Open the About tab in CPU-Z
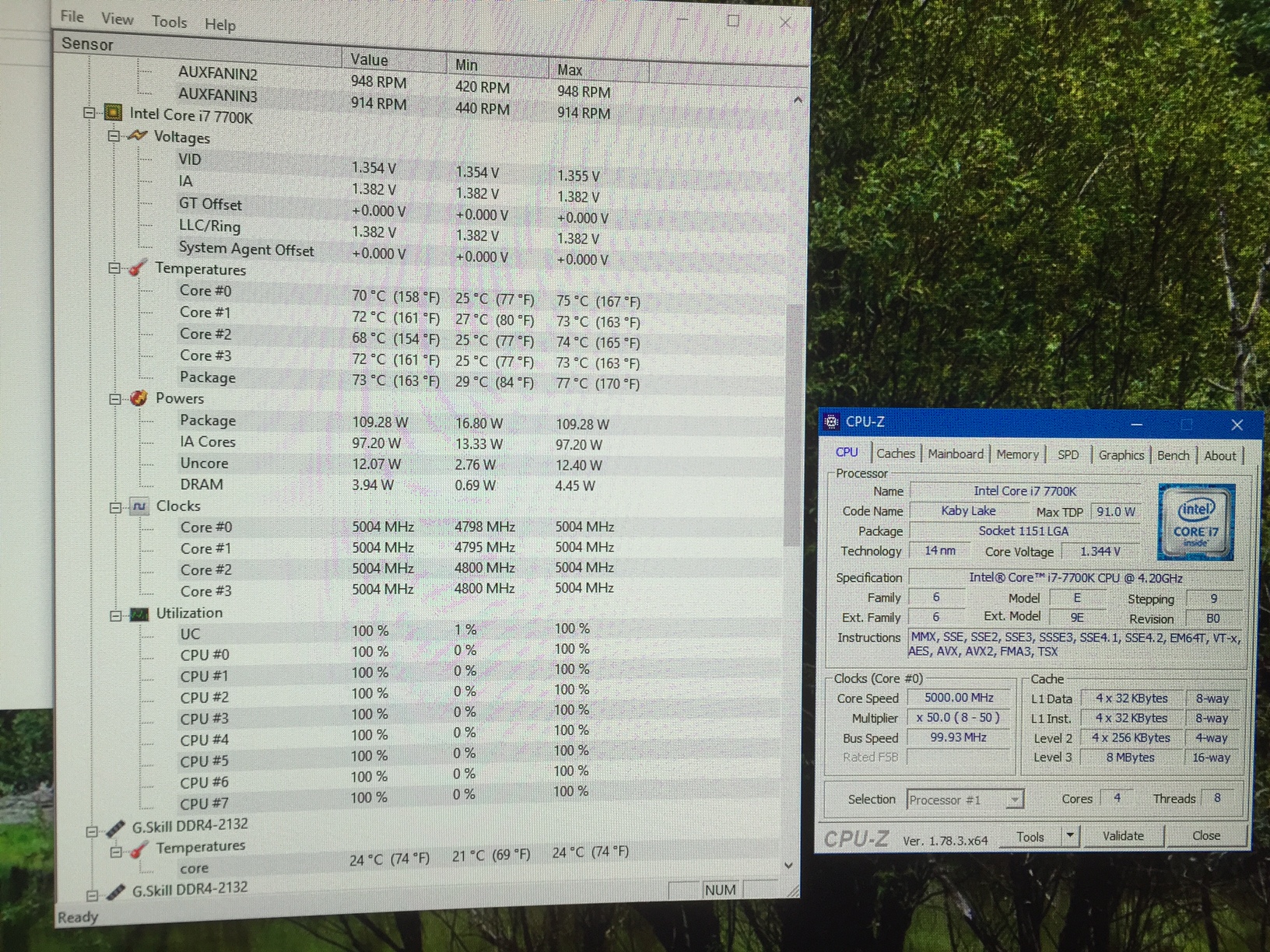Image resolution: width=1270 pixels, height=952 pixels. (x=1219, y=457)
